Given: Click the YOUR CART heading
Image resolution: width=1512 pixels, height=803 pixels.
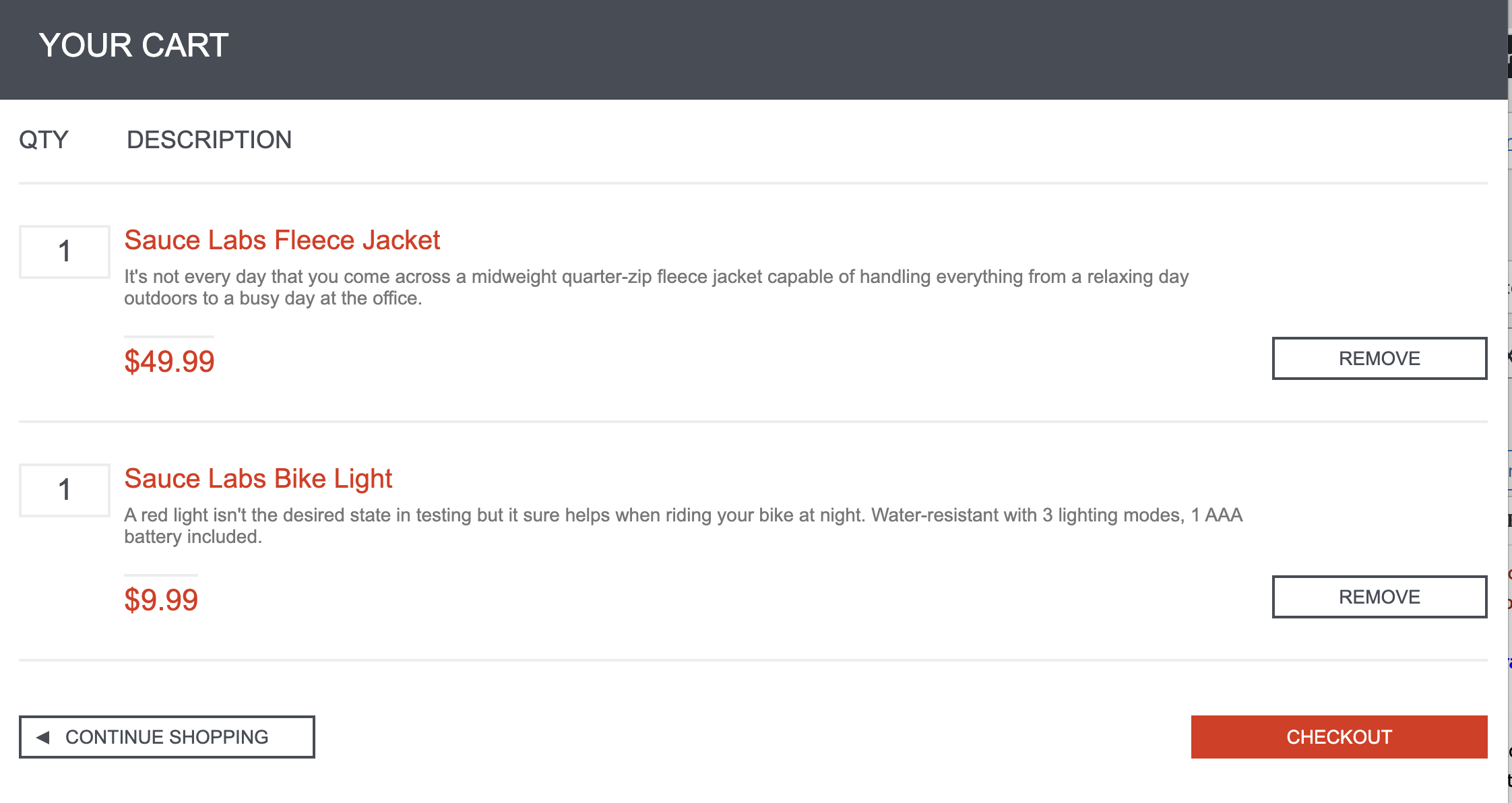Looking at the screenshot, I should coord(133,46).
